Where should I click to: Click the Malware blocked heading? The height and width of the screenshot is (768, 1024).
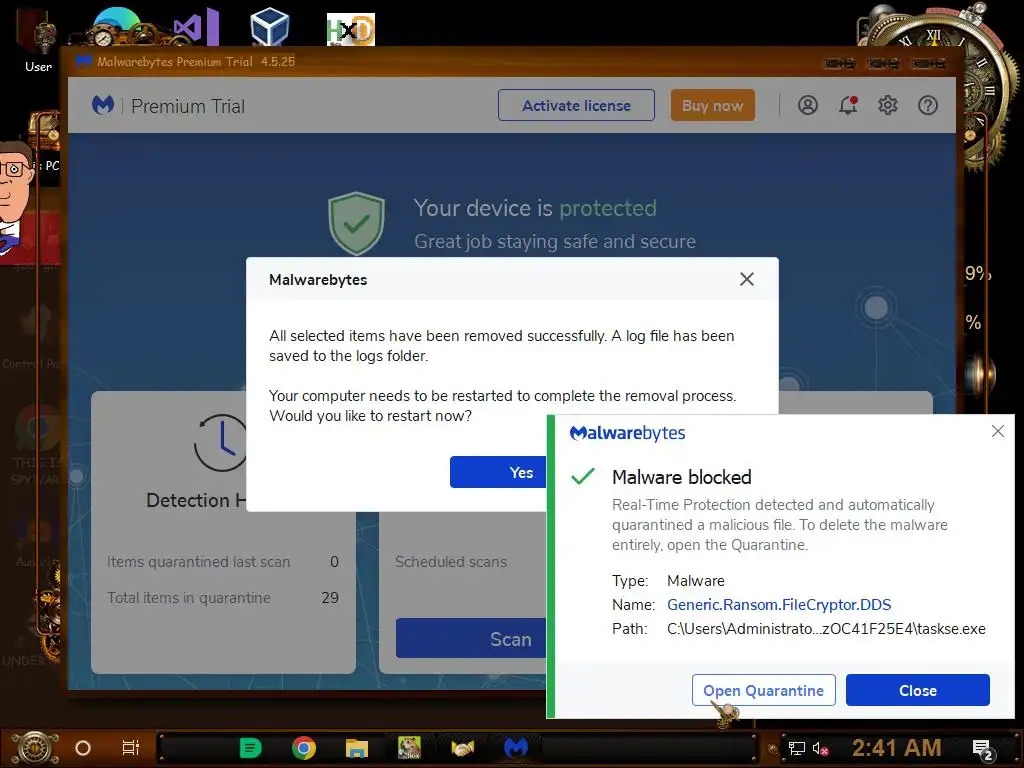click(681, 477)
